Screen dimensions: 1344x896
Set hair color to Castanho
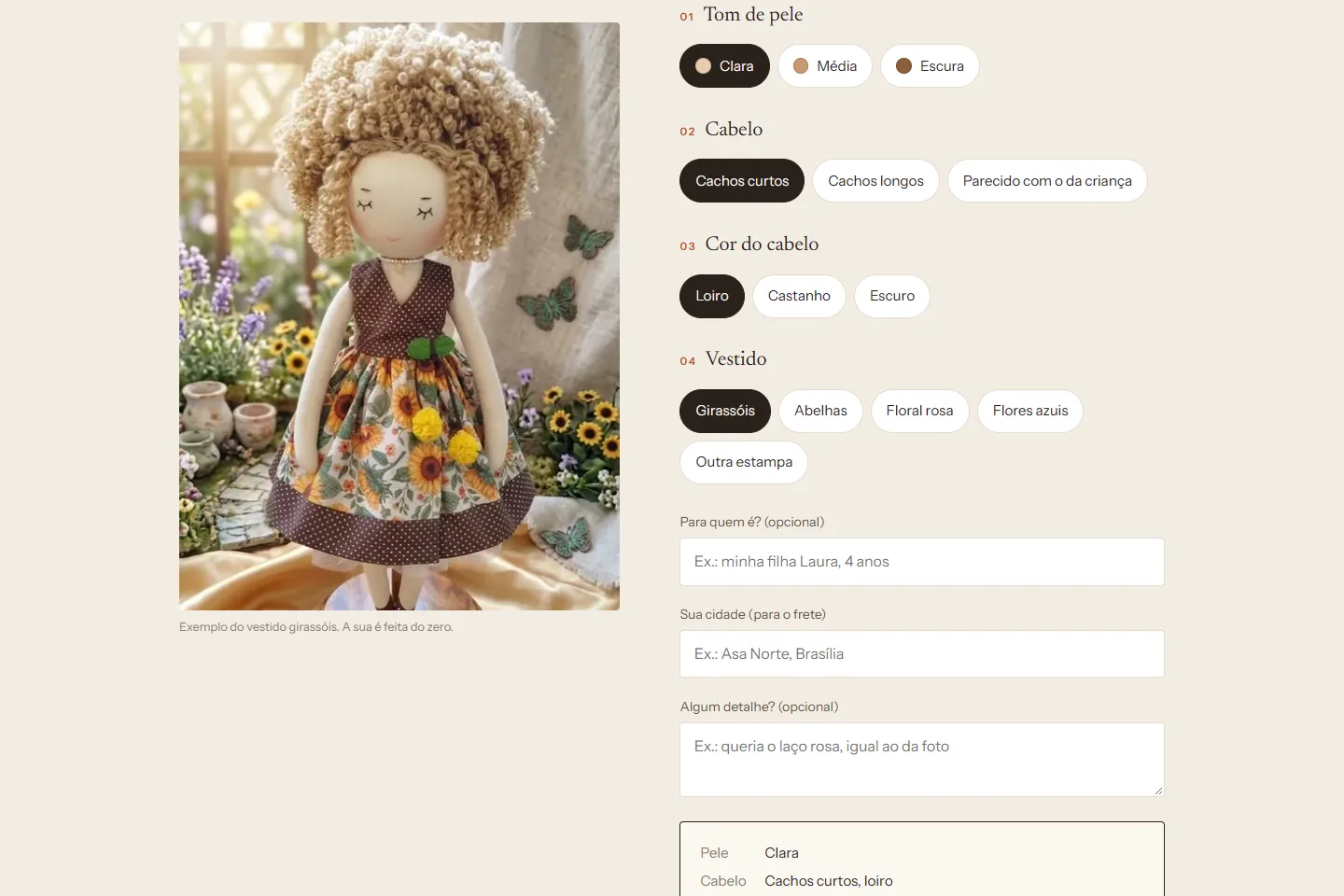(799, 296)
